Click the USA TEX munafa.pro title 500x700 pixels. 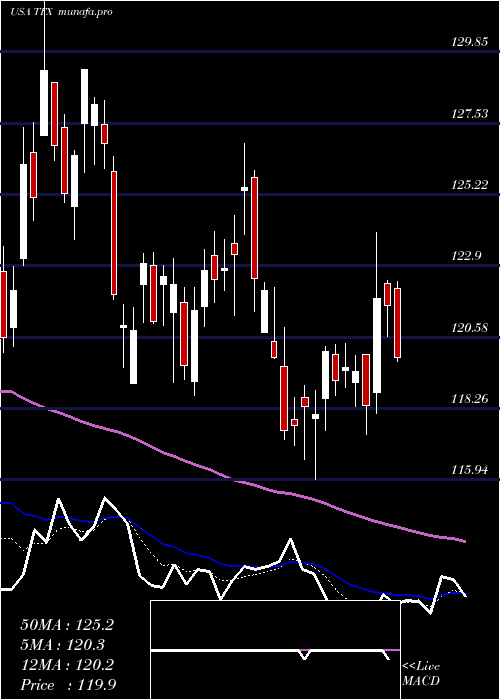pos(61,12)
